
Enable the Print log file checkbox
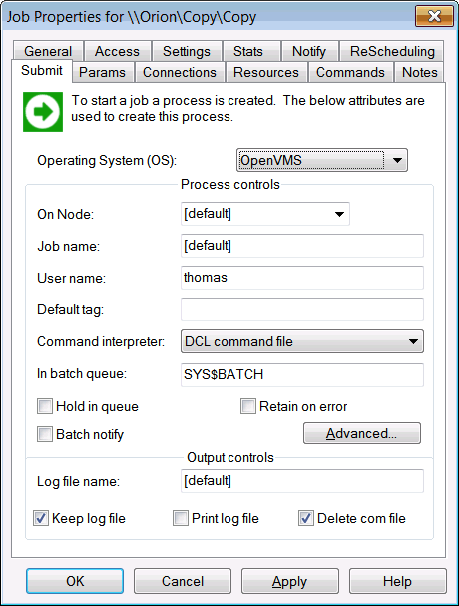pos(181,518)
